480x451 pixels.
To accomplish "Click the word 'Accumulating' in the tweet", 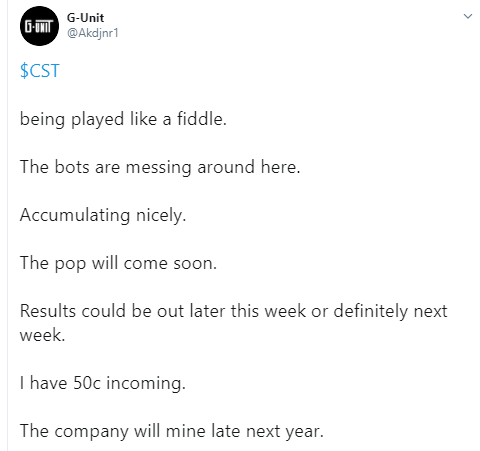I will (75, 215).
